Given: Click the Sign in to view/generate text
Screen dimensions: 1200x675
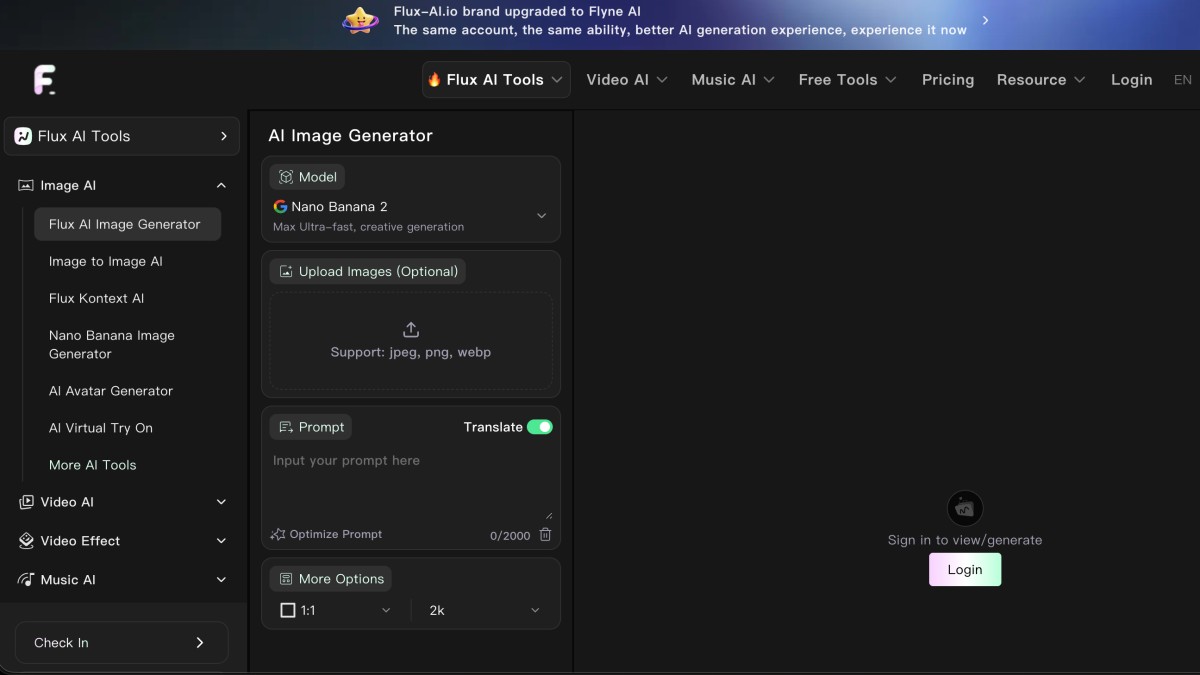Looking at the screenshot, I should coord(965,540).
